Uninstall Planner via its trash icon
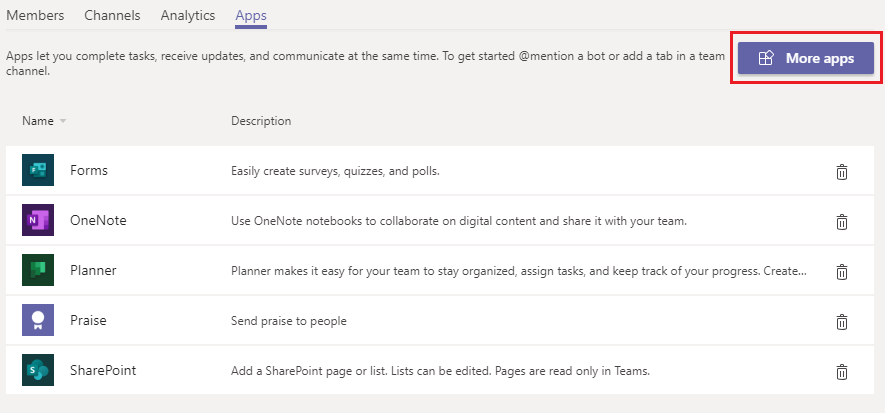Screen dimensions: 885x413 click(842, 271)
